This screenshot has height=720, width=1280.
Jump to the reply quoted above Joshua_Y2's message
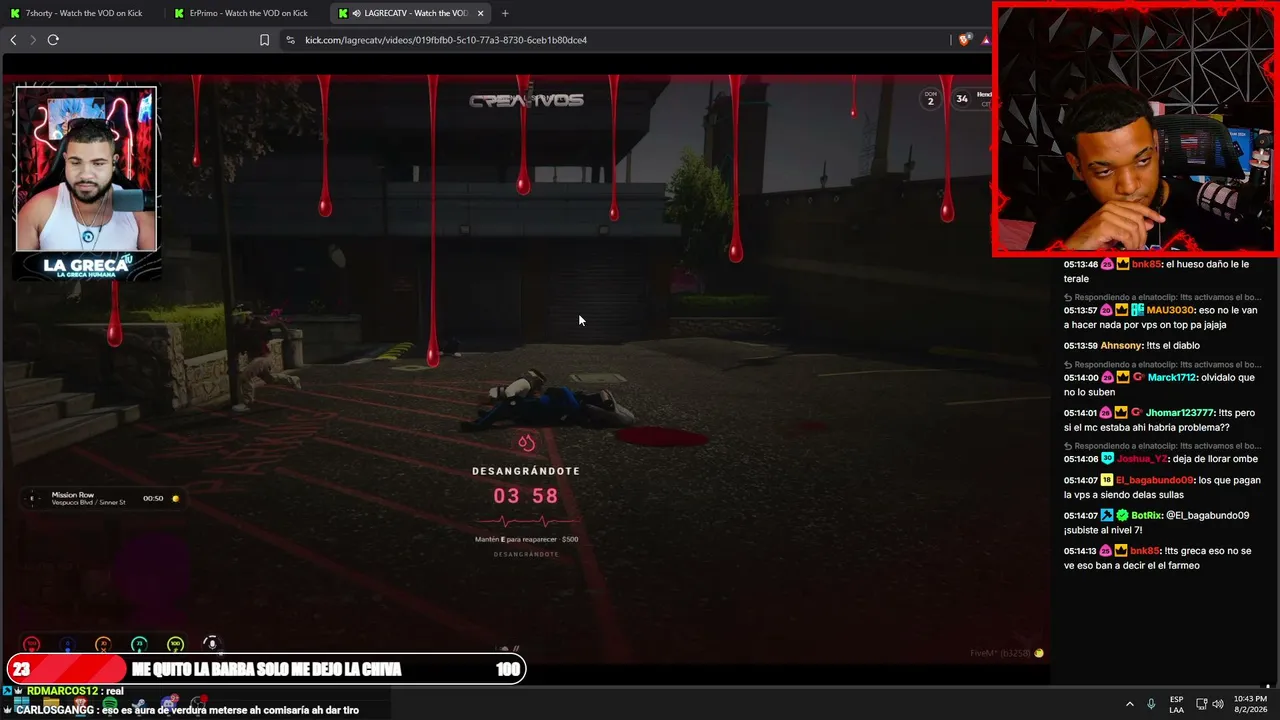(1162, 445)
